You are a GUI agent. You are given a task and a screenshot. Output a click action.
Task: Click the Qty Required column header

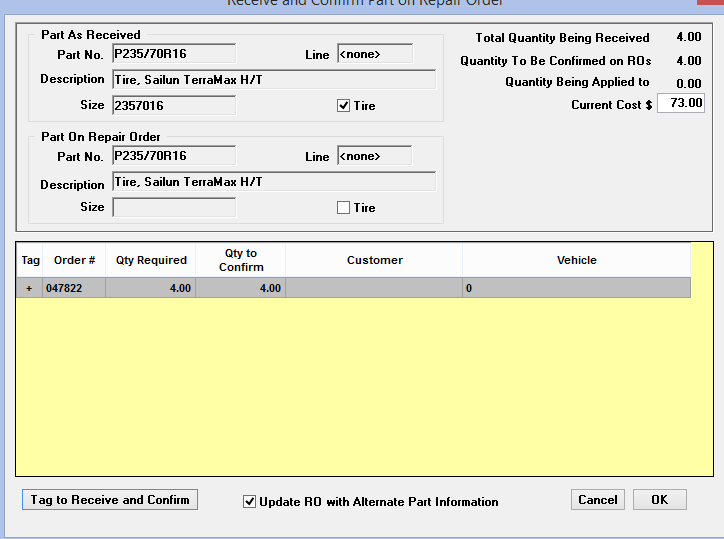[x=151, y=260]
